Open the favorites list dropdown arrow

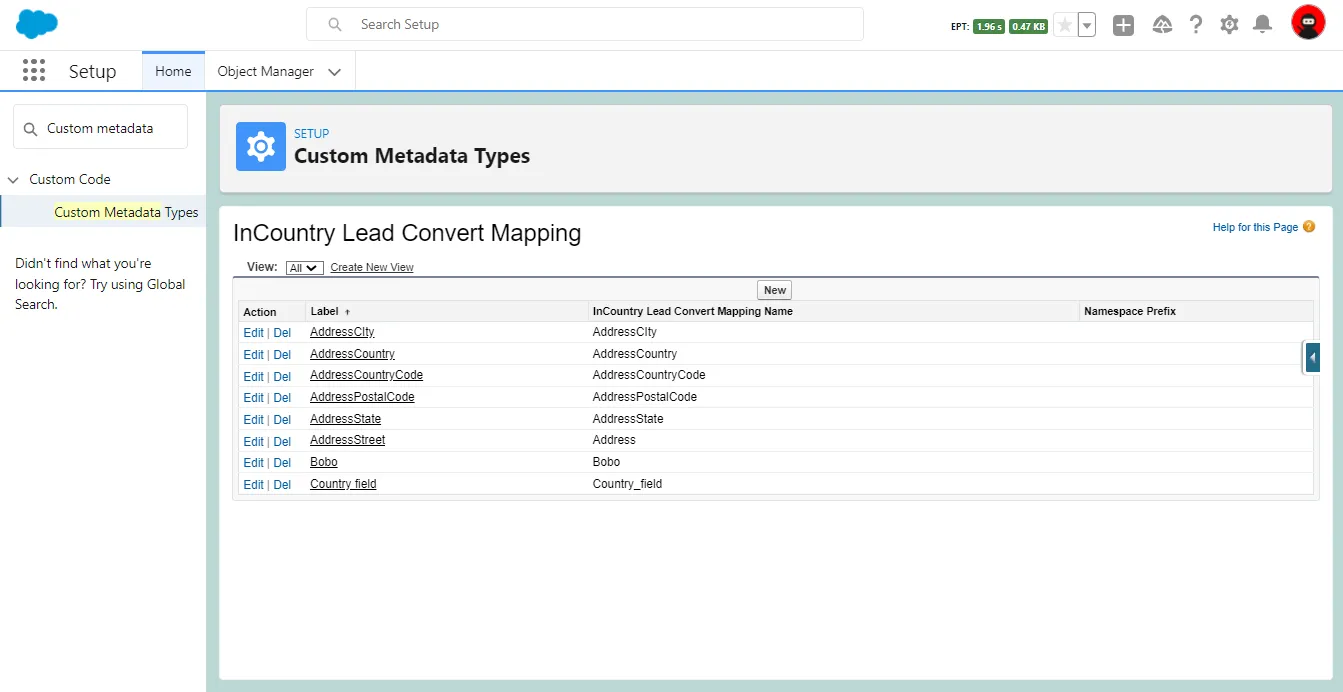click(1087, 25)
